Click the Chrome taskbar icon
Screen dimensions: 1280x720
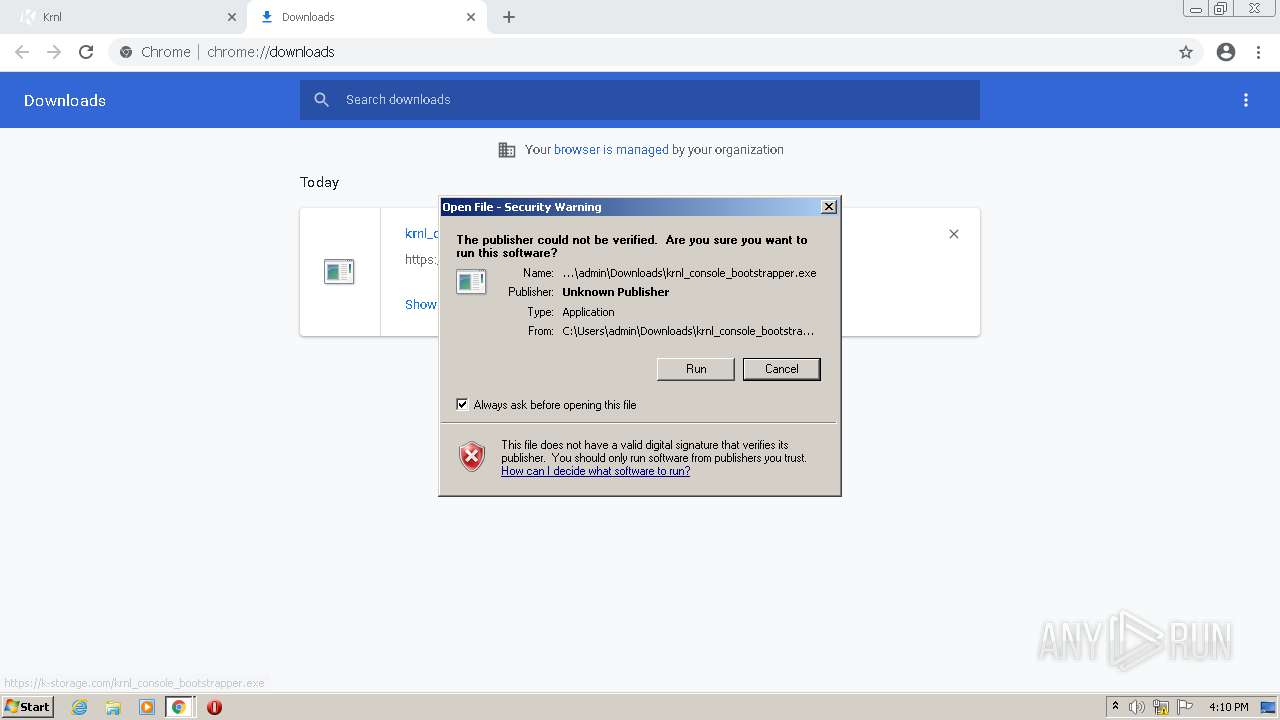click(x=179, y=707)
